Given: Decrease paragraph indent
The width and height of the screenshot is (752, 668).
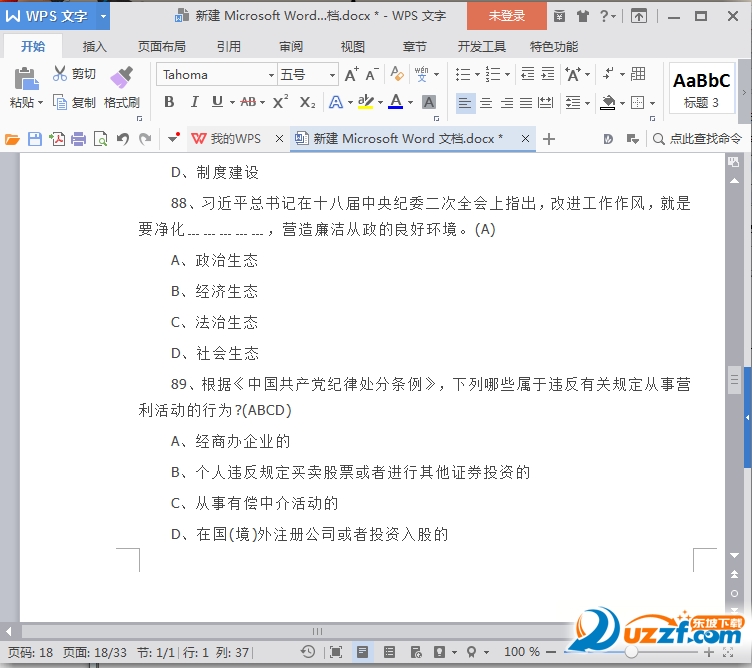Looking at the screenshot, I should coord(527,74).
